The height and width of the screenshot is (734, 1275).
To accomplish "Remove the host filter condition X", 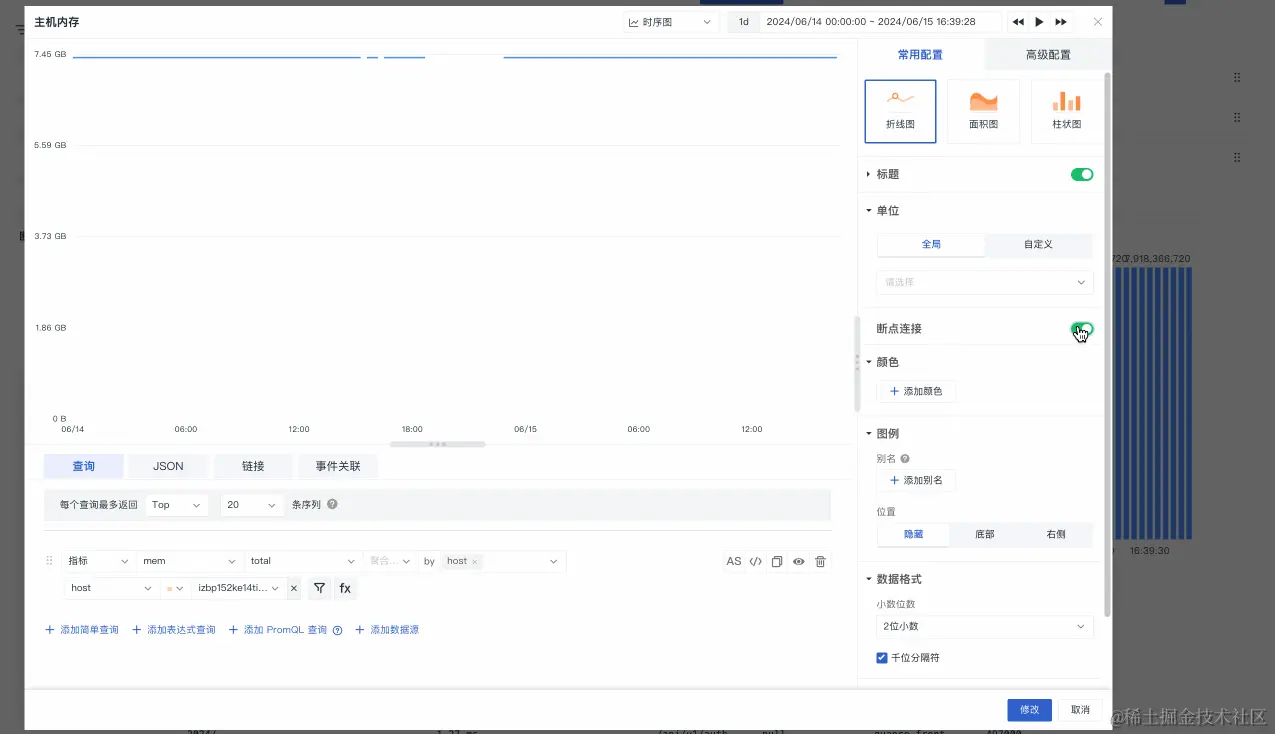I will click(294, 589).
